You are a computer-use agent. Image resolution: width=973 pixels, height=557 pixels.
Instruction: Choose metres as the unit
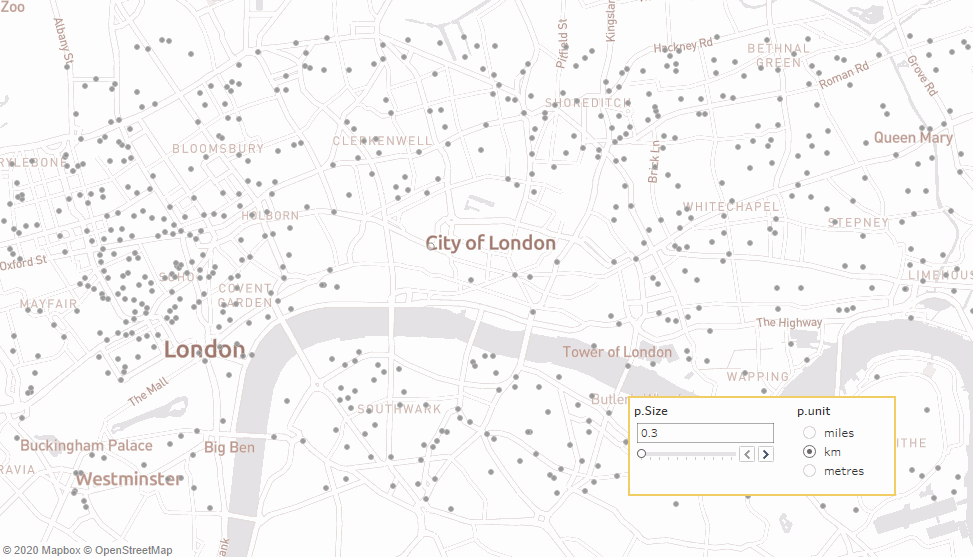(x=810, y=471)
